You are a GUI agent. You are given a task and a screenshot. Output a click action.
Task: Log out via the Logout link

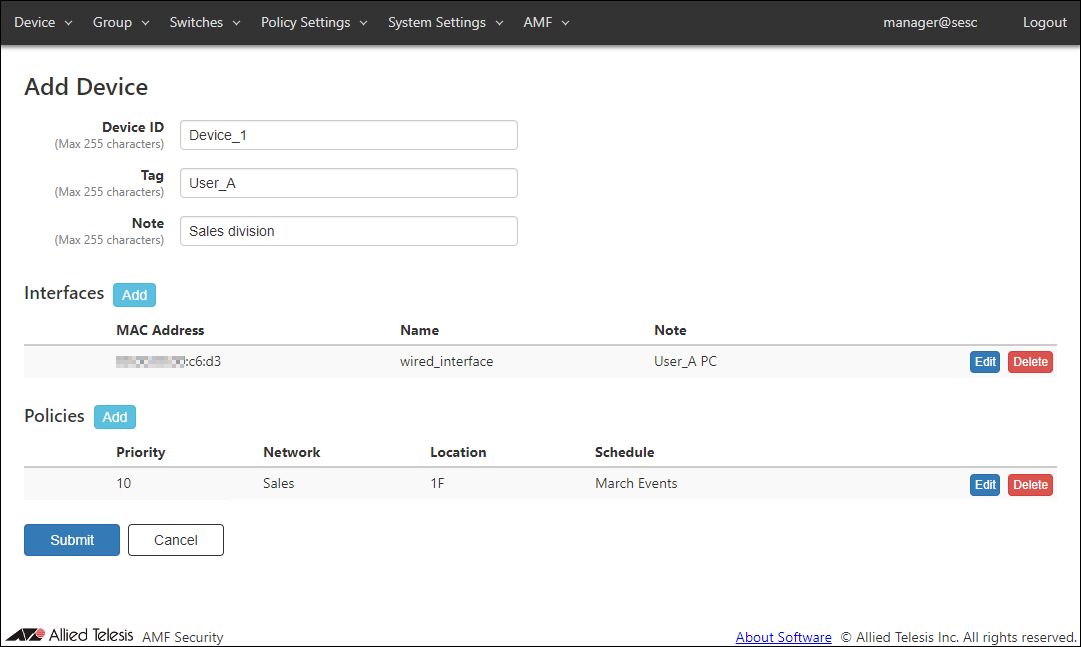[1044, 22]
